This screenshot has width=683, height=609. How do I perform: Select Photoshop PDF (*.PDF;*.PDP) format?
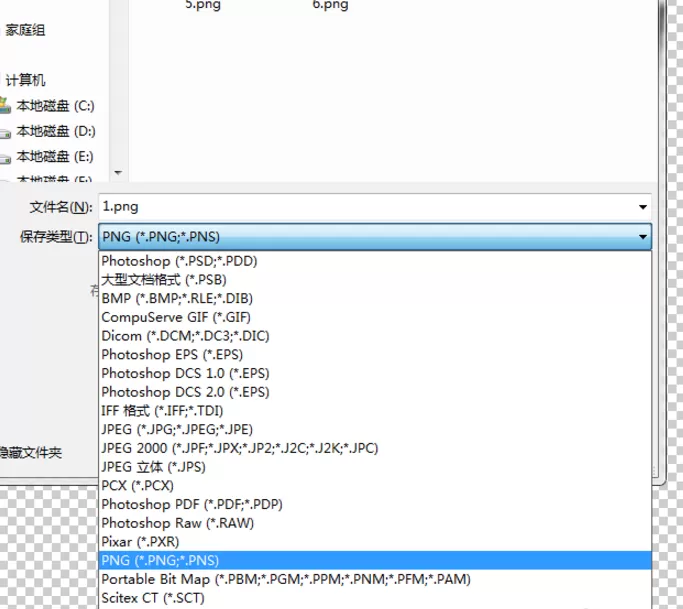click(x=375, y=504)
